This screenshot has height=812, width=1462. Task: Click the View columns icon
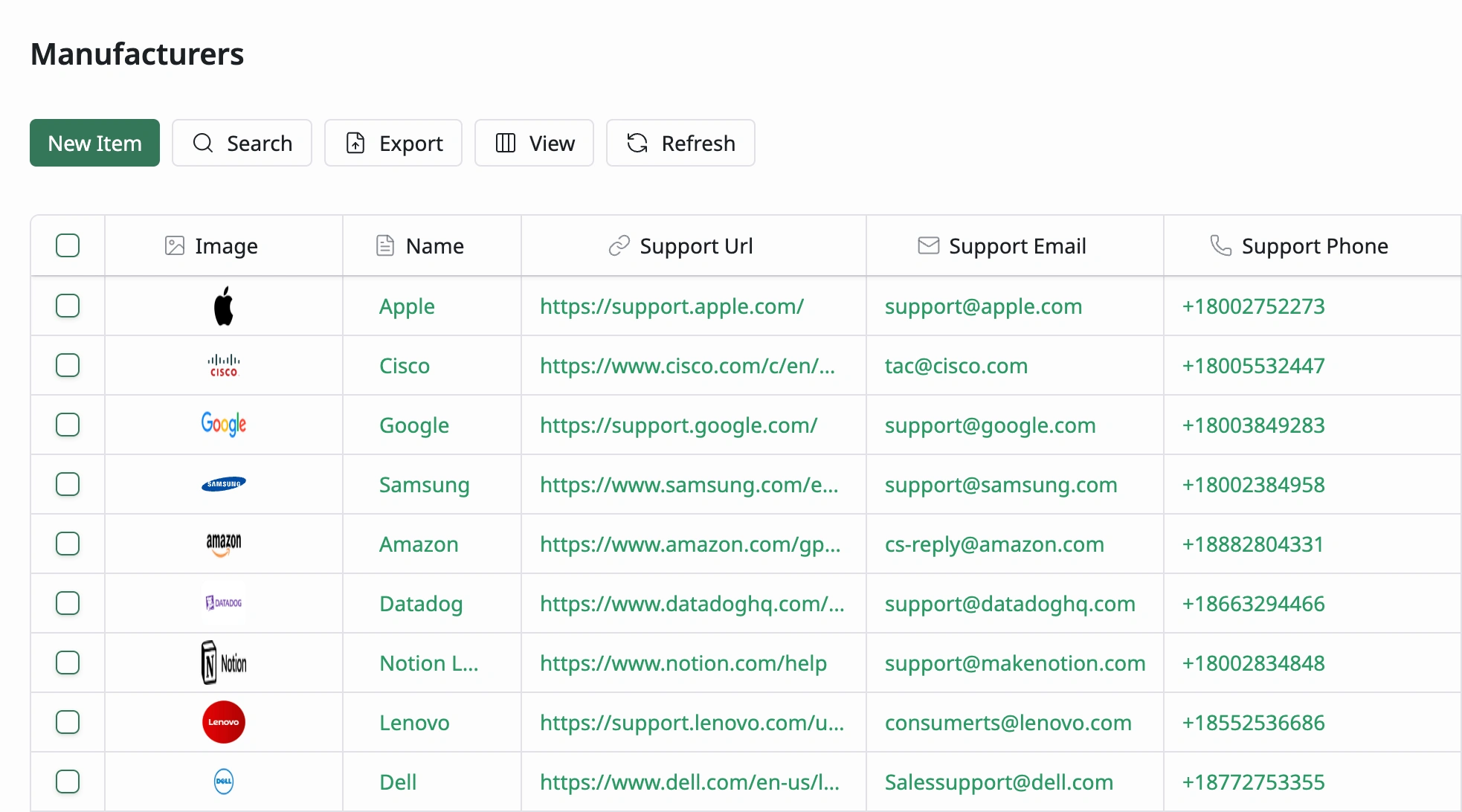(506, 143)
